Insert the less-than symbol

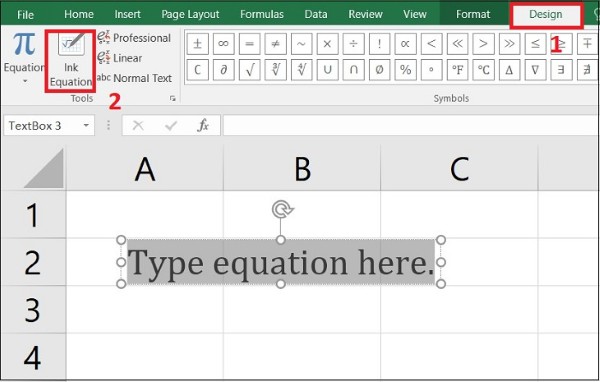pos(431,44)
